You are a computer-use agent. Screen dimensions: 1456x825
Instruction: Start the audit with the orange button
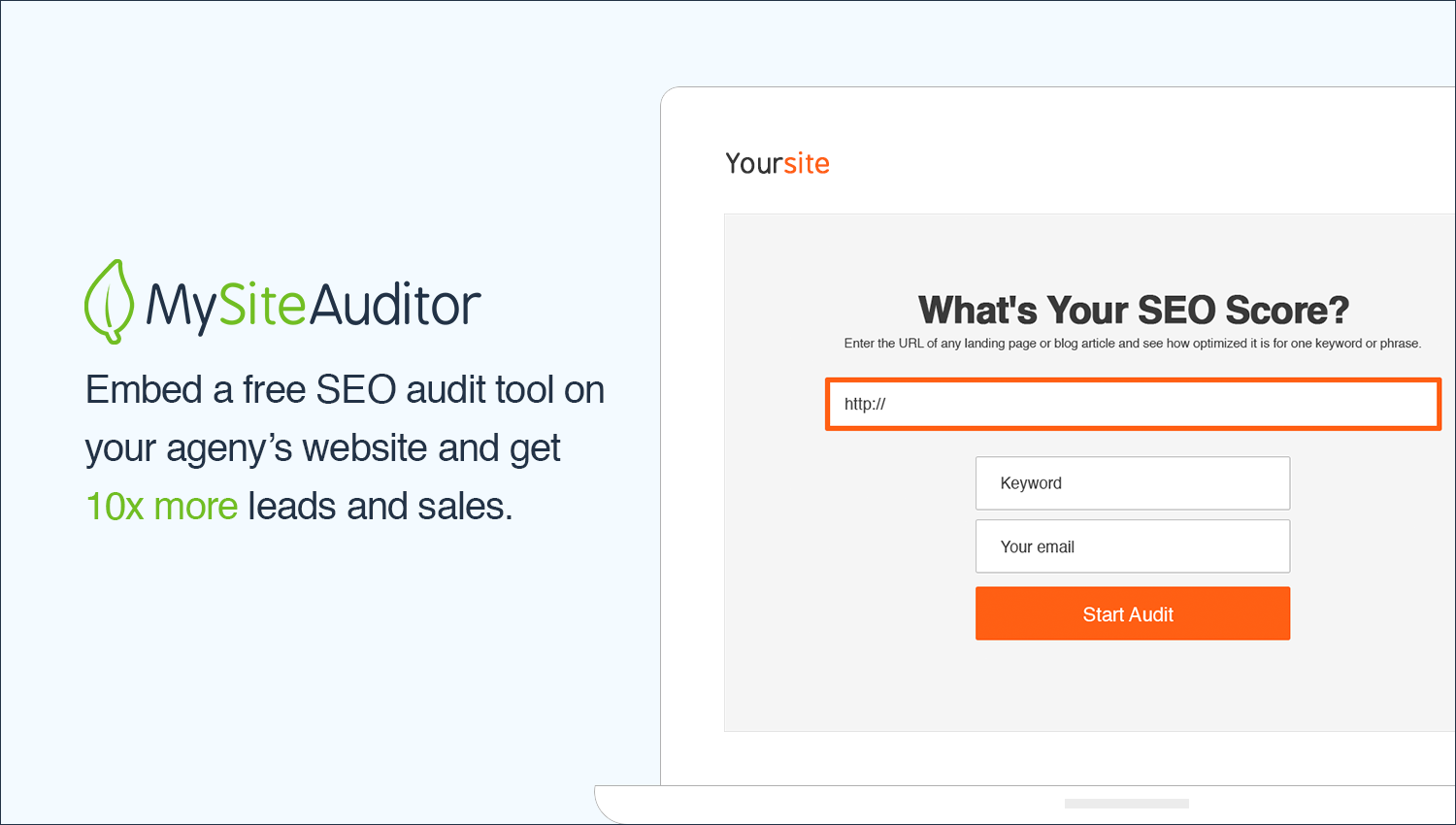coord(1133,613)
